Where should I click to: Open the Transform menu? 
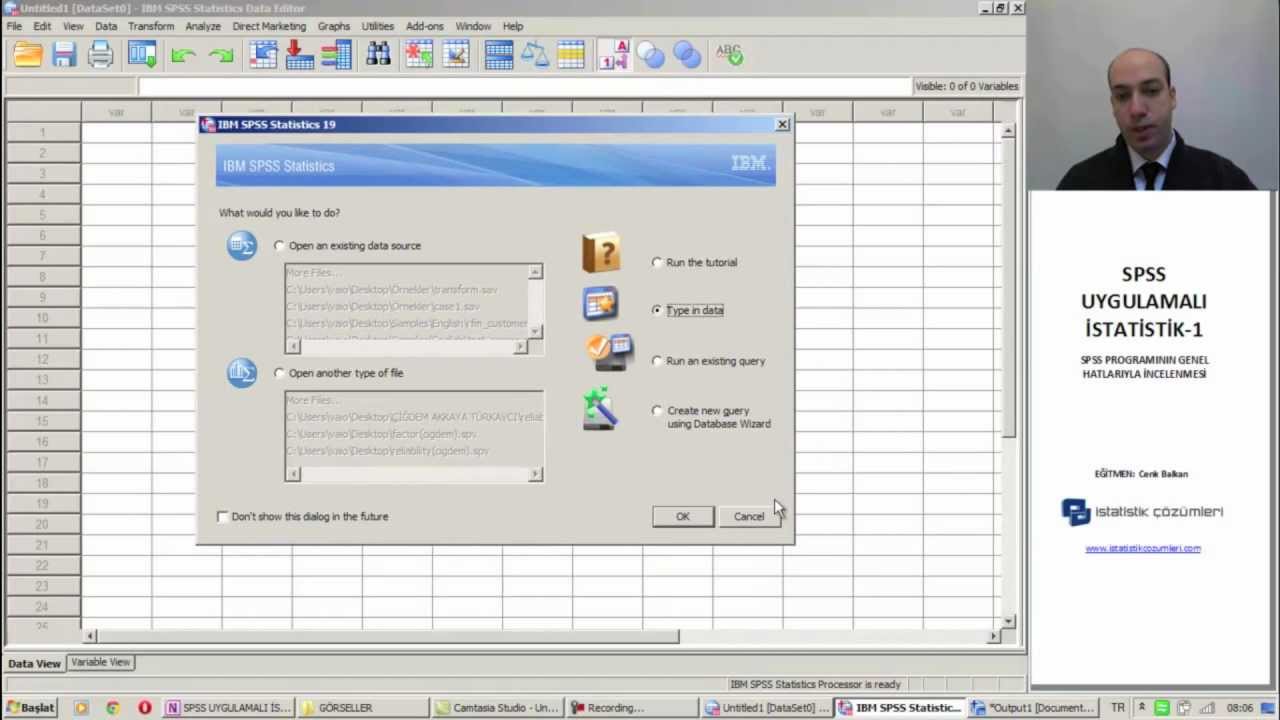151,26
